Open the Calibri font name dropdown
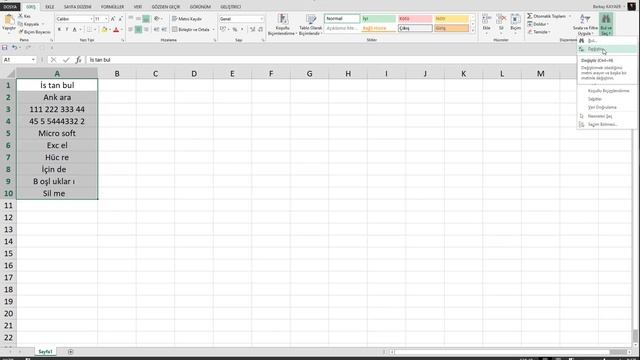The height and width of the screenshot is (360, 640). [x=91, y=19]
